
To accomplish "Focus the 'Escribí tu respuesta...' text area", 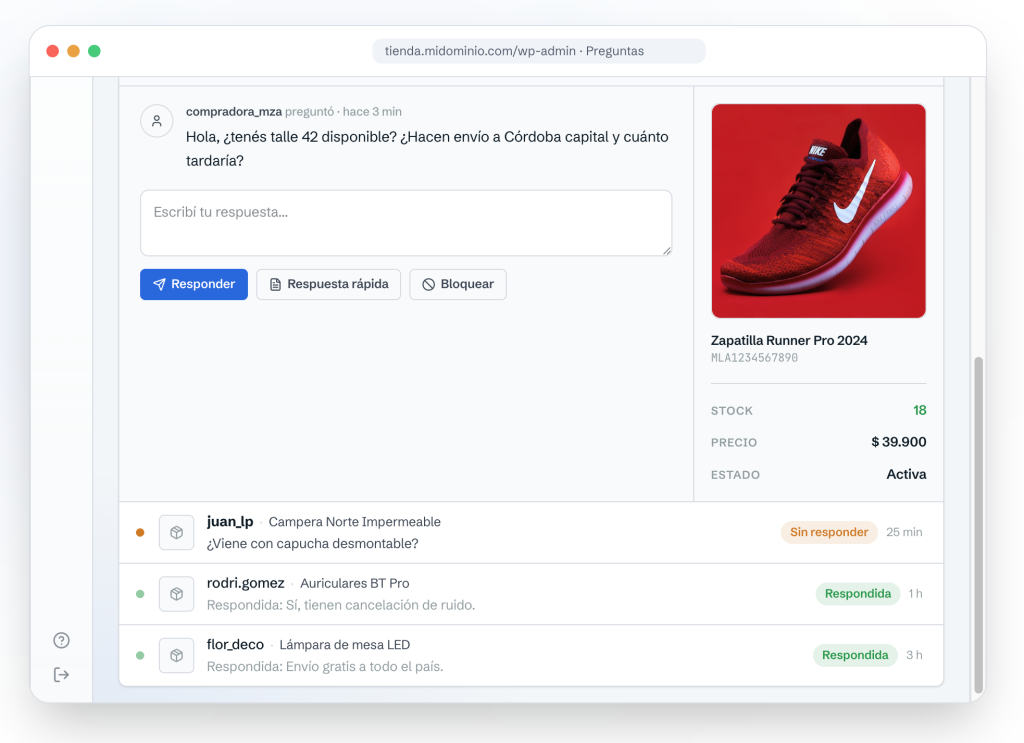I will pos(406,223).
